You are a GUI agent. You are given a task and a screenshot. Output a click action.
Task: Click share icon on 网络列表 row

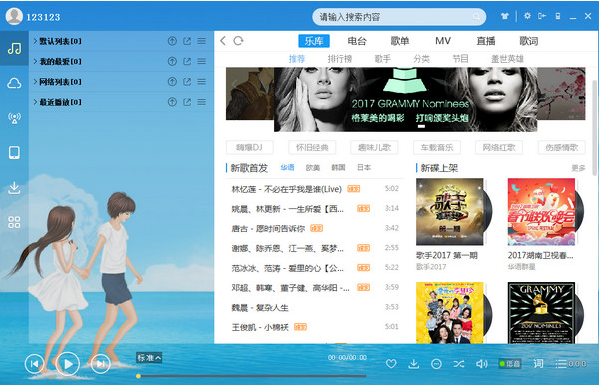(x=187, y=82)
